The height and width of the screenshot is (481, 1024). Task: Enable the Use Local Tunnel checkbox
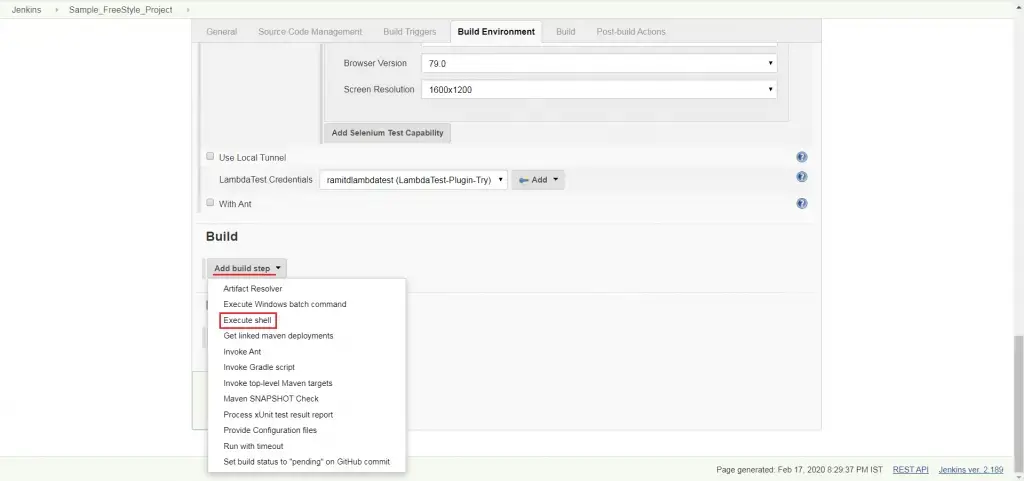[x=210, y=157]
